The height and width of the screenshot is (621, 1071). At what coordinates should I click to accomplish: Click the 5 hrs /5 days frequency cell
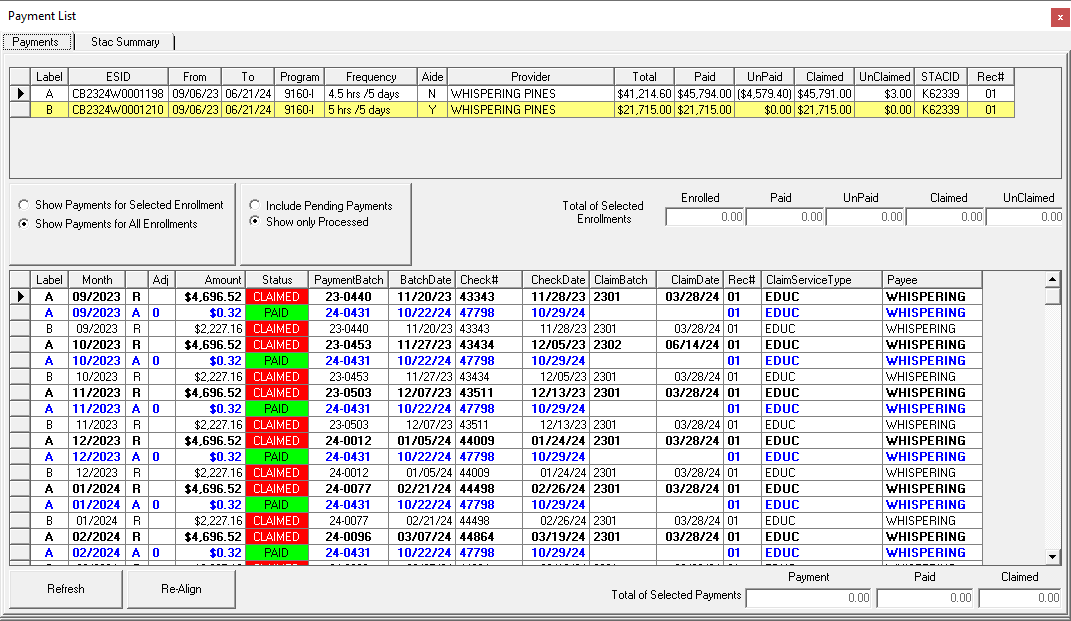click(x=371, y=109)
